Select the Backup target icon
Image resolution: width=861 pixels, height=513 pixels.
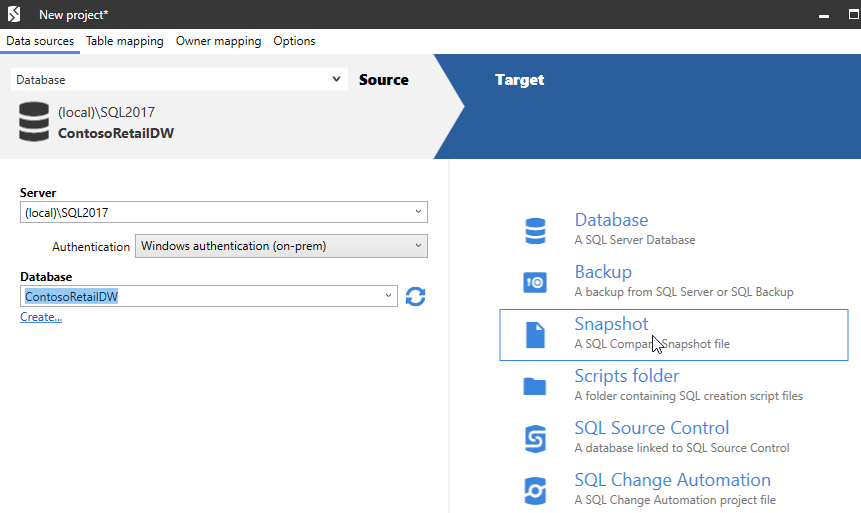point(535,283)
